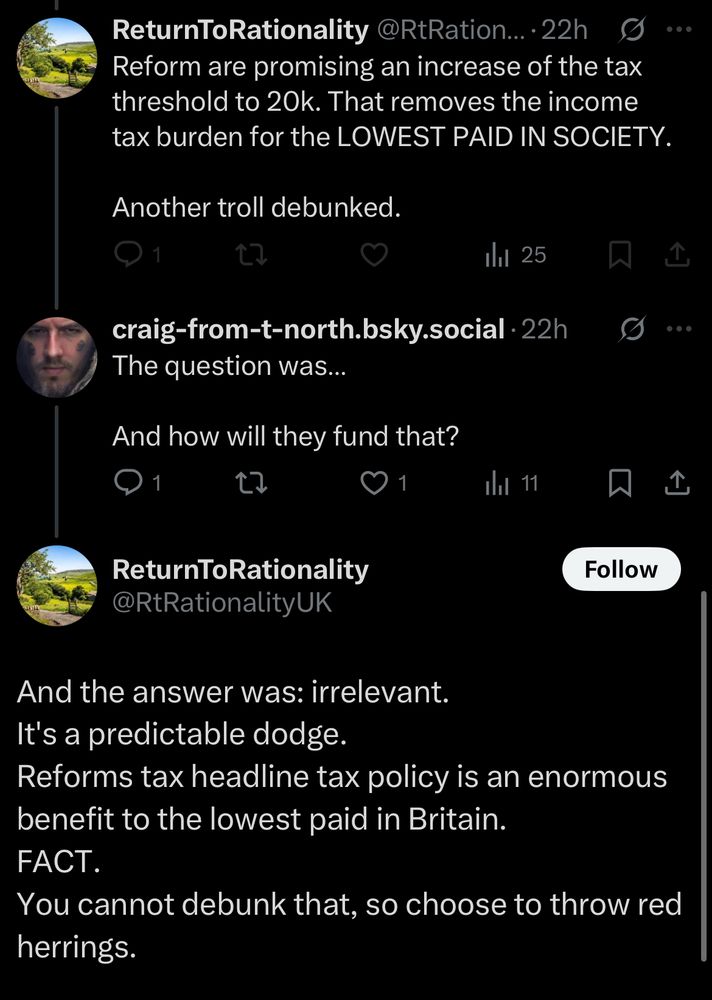Retweet the post about the 20k tax threshold
Viewport: 712px width, 1000px height.
251,254
